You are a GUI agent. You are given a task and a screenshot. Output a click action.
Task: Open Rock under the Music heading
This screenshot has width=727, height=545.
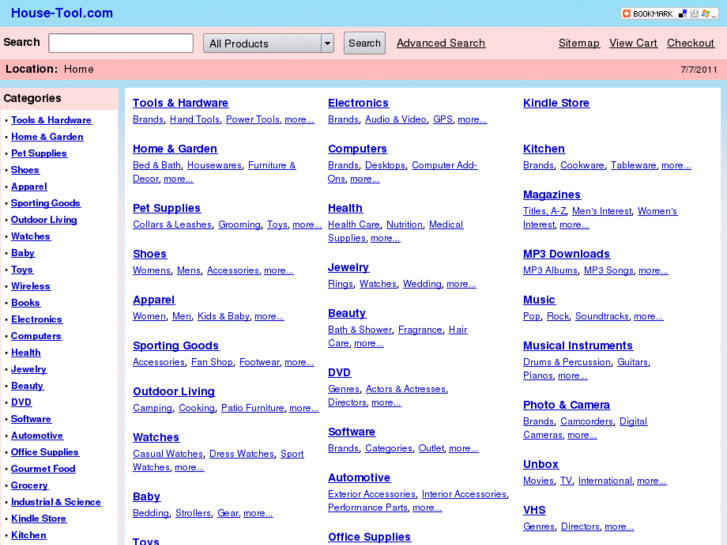click(x=558, y=316)
